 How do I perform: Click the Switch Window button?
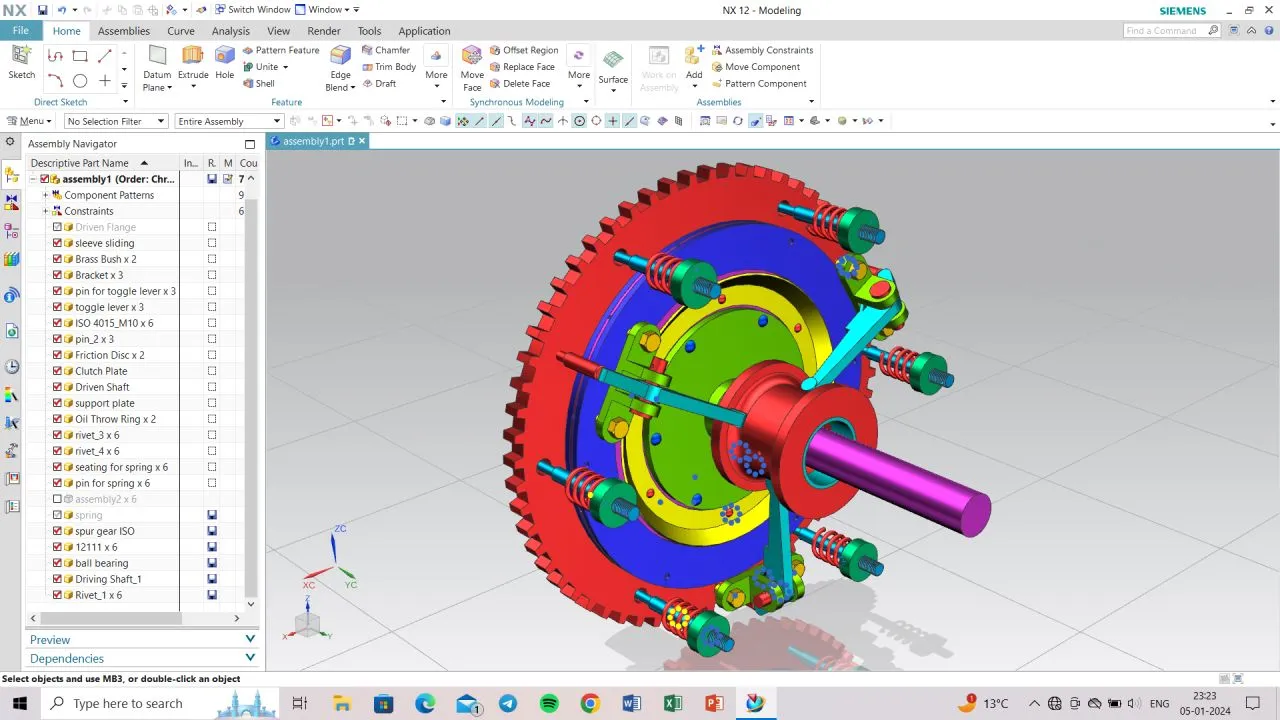[x=252, y=10]
